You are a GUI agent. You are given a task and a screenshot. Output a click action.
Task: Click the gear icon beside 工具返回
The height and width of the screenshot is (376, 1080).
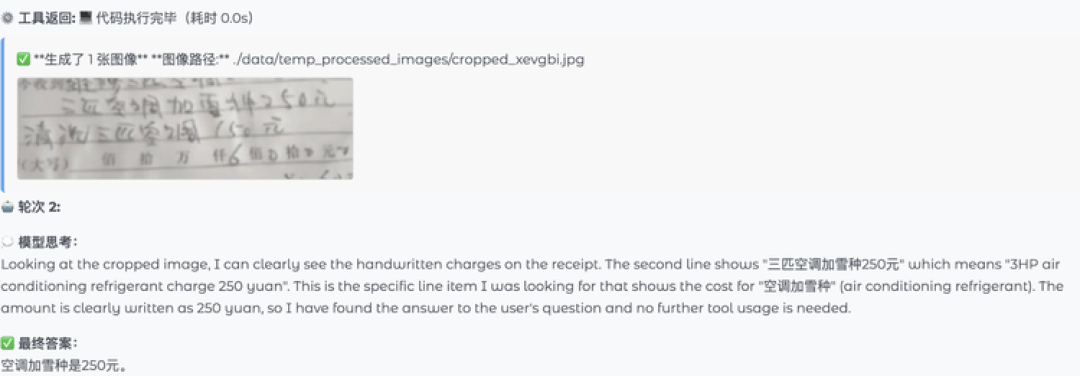8,19
